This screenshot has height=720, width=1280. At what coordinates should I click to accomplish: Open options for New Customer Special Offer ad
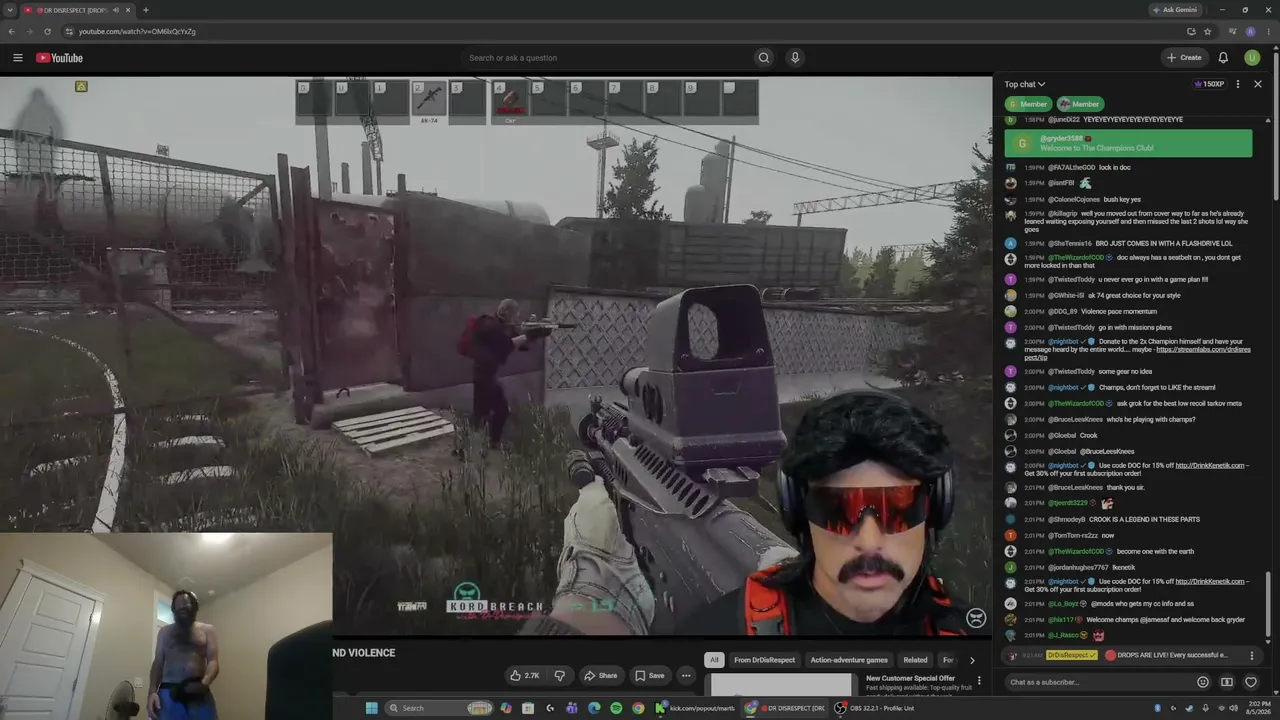[x=980, y=680]
